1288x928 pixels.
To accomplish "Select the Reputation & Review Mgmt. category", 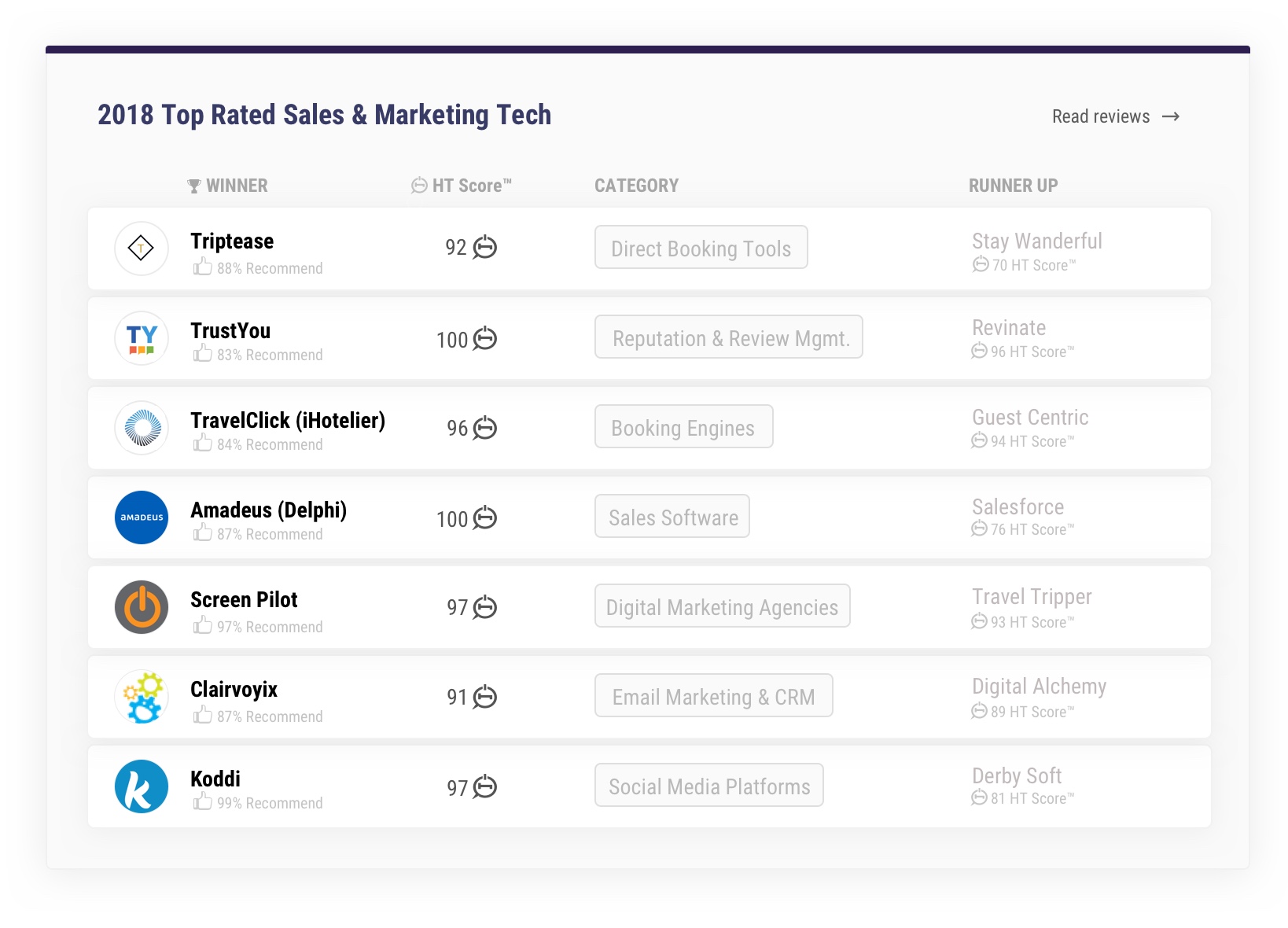I will pos(729,337).
